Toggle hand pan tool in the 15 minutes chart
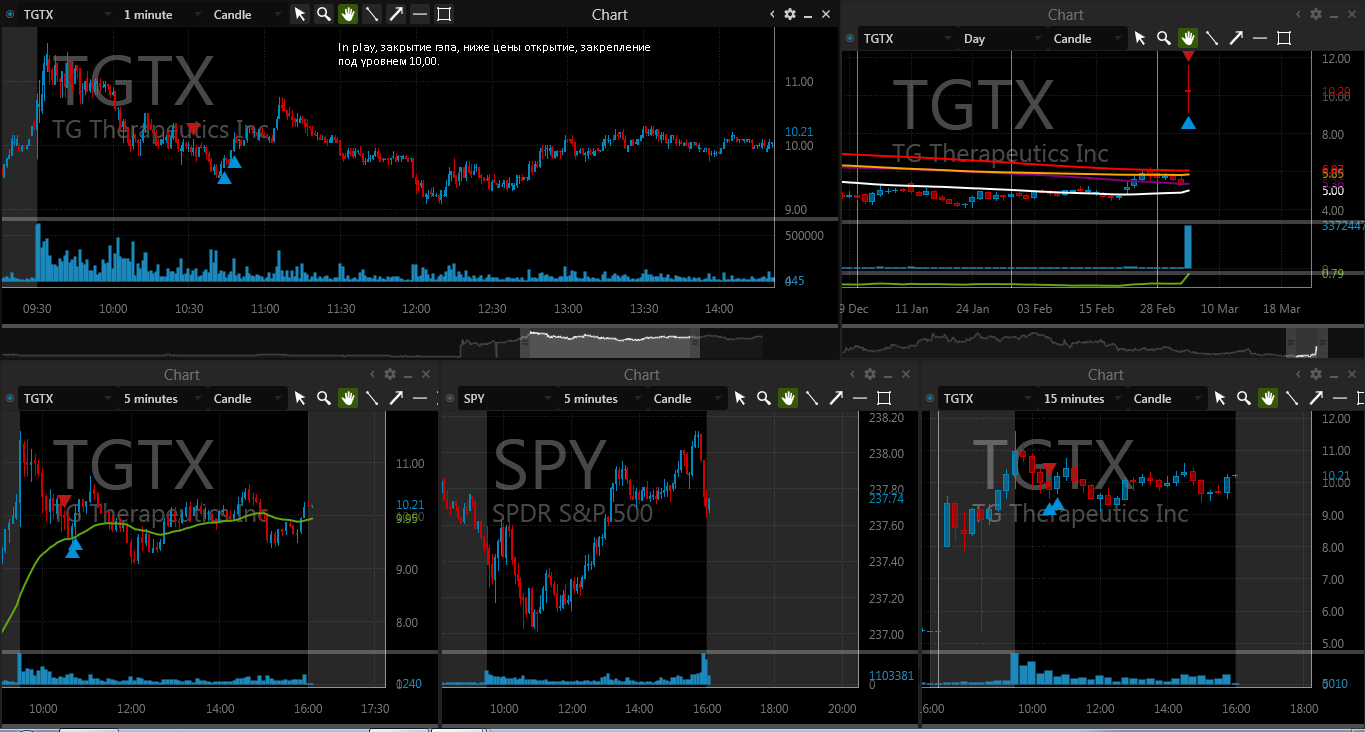This screenshot has height=732, width=1365. pos(1268,398)
